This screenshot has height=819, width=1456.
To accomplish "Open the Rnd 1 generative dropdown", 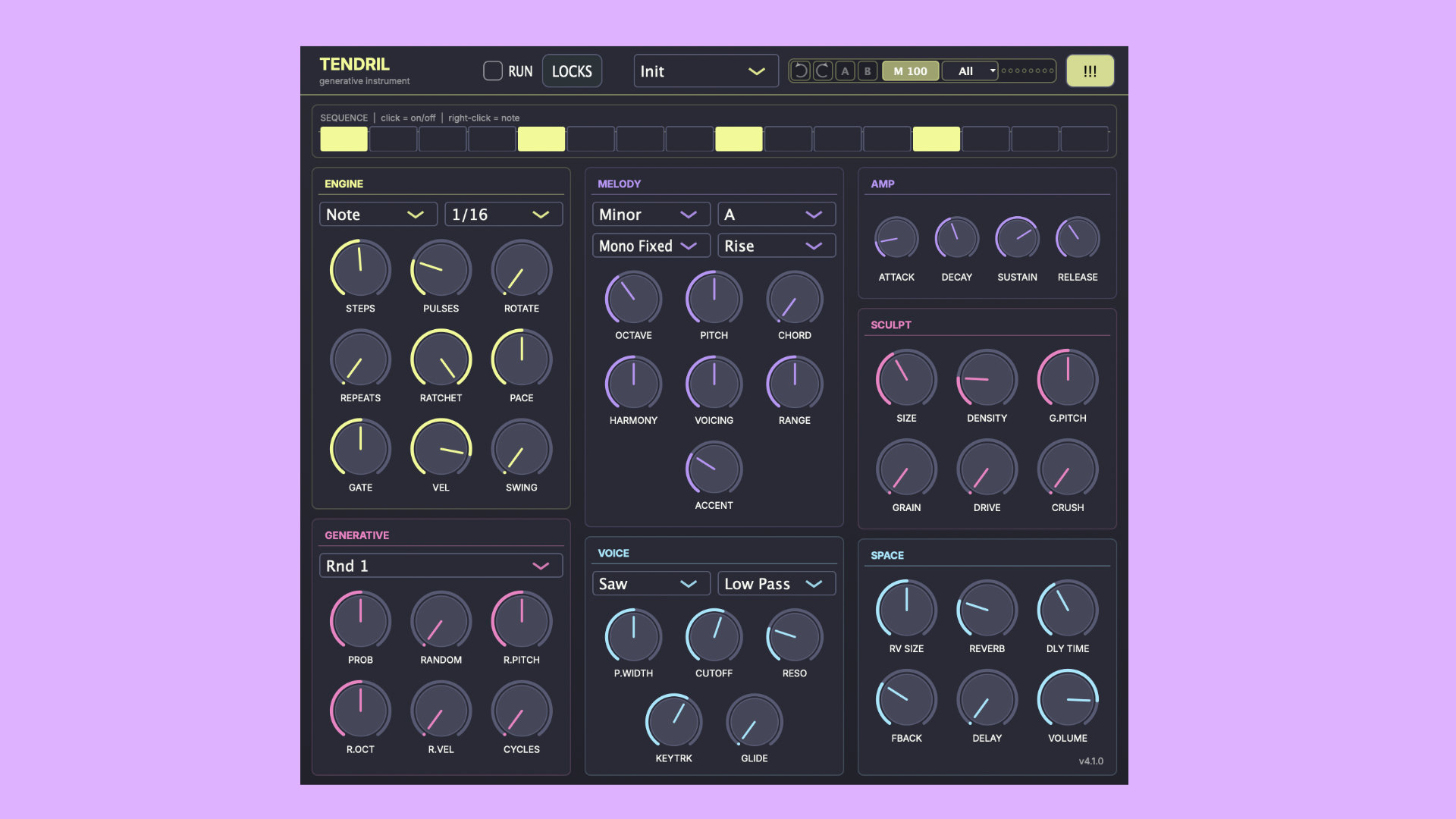I will (x=441, y=566).
